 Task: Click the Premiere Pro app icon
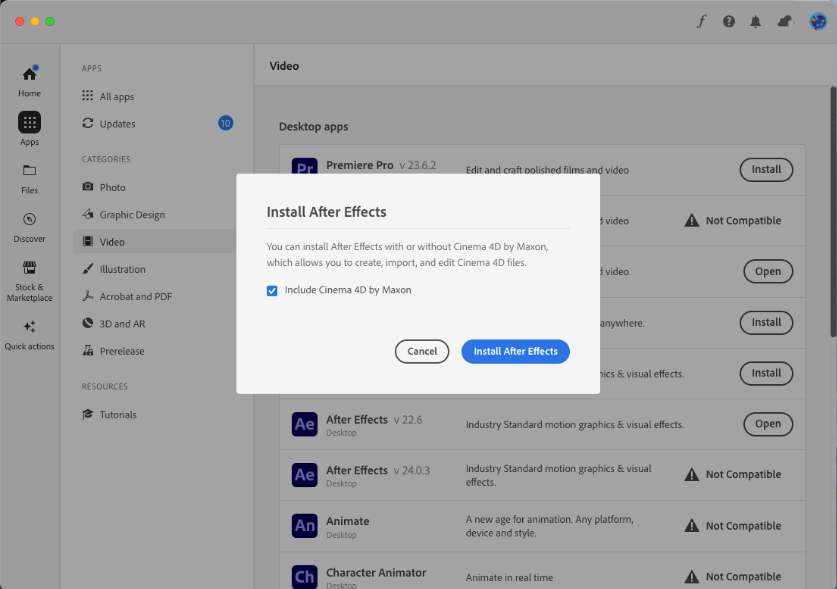[304, 166]
